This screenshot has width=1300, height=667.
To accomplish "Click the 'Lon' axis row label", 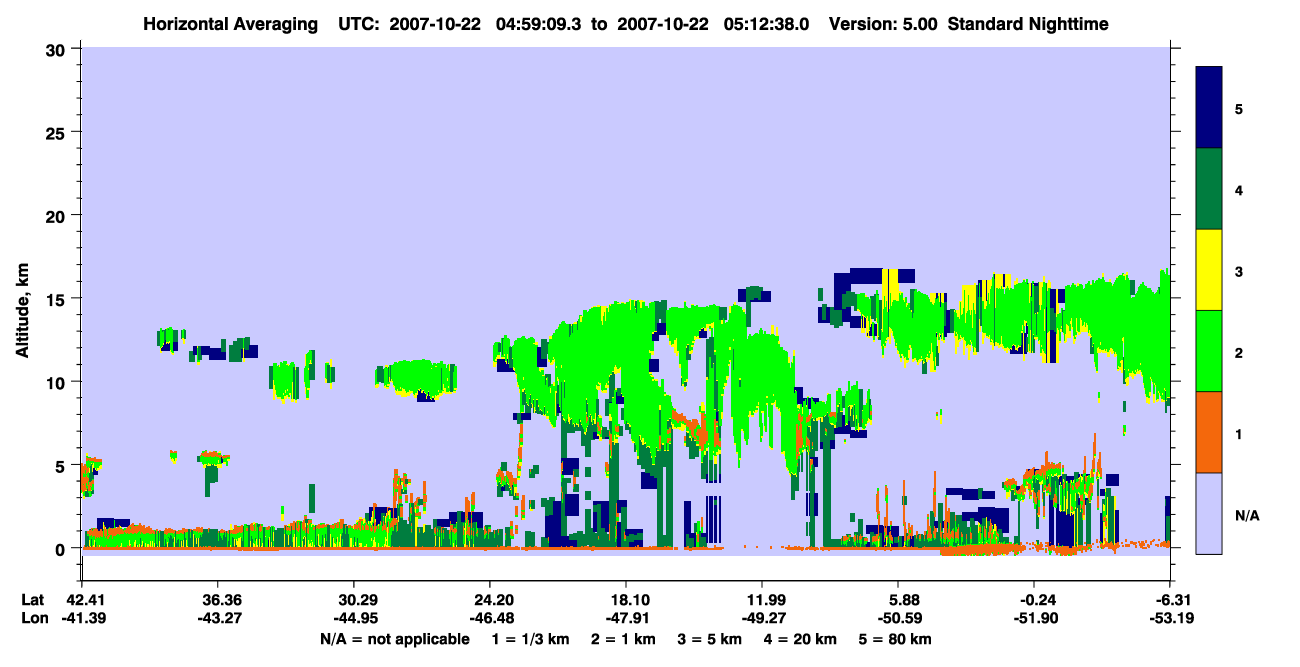I will click(33, 618).
